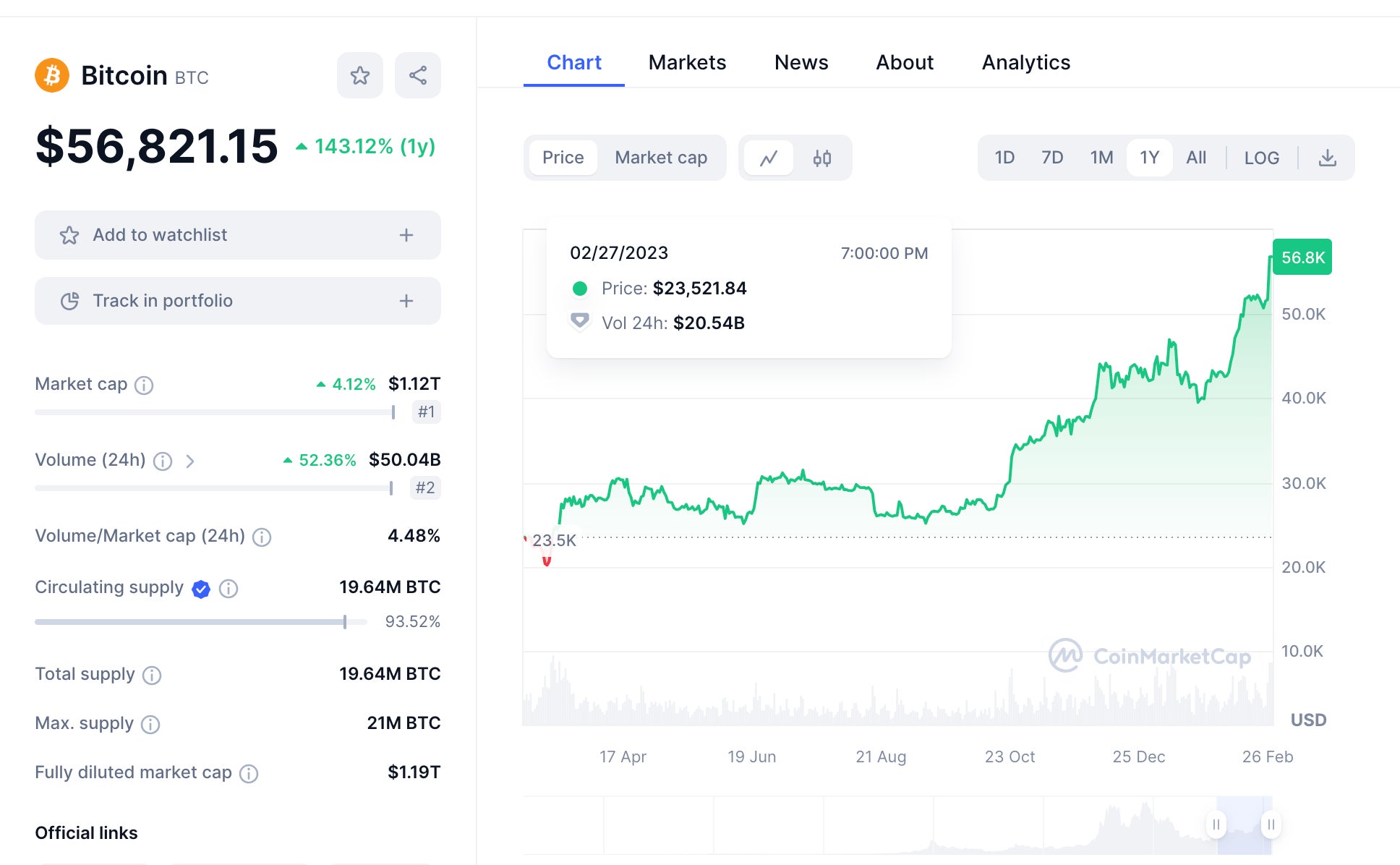Expand Add to watchlist plus sign
This screenshot has height=865, width=1400.
pyautogui.click(x=406, y=235)
